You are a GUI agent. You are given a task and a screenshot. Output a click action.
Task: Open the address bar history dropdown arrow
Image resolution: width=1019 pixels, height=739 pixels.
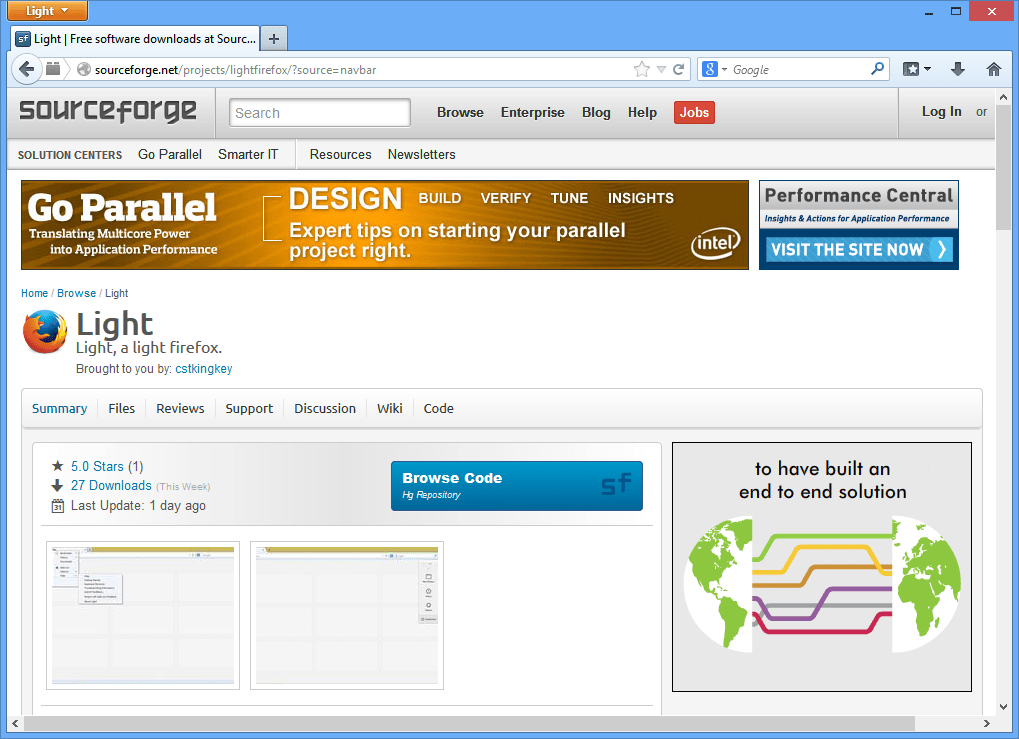(661, 70)
